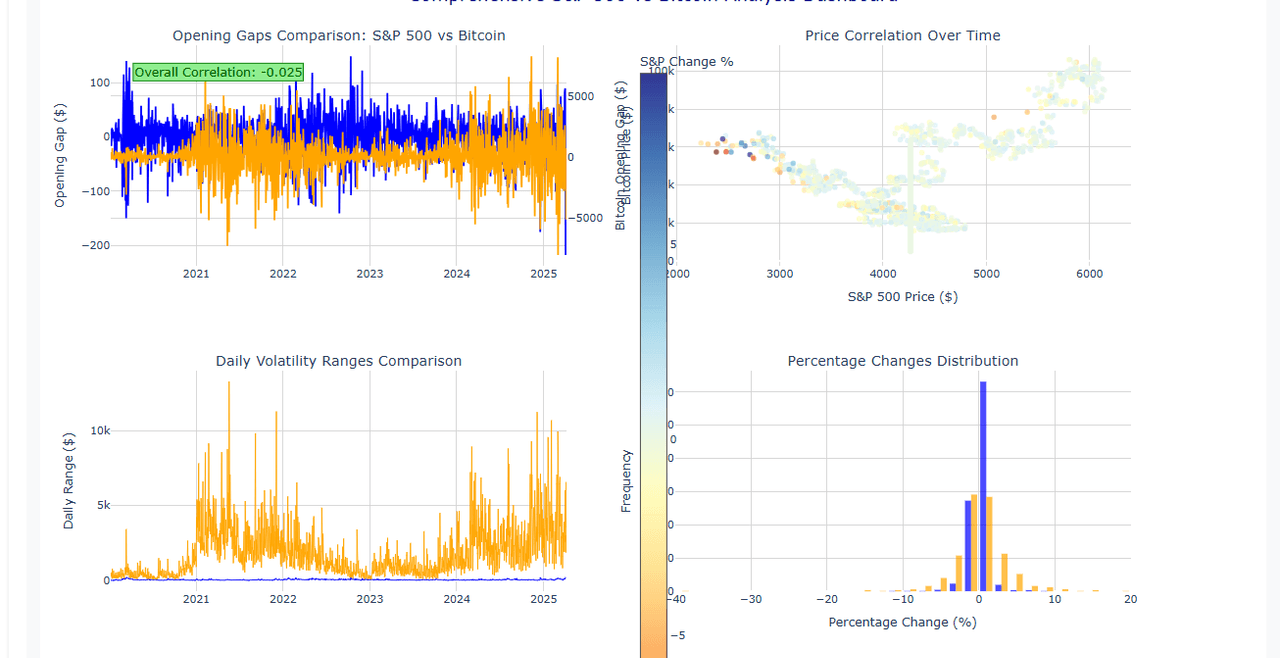The height and width of the screenshot is (658, 1280).
Task: Click the "10k" tick on the Daily Range axis
Action: (x=100, y=431)
